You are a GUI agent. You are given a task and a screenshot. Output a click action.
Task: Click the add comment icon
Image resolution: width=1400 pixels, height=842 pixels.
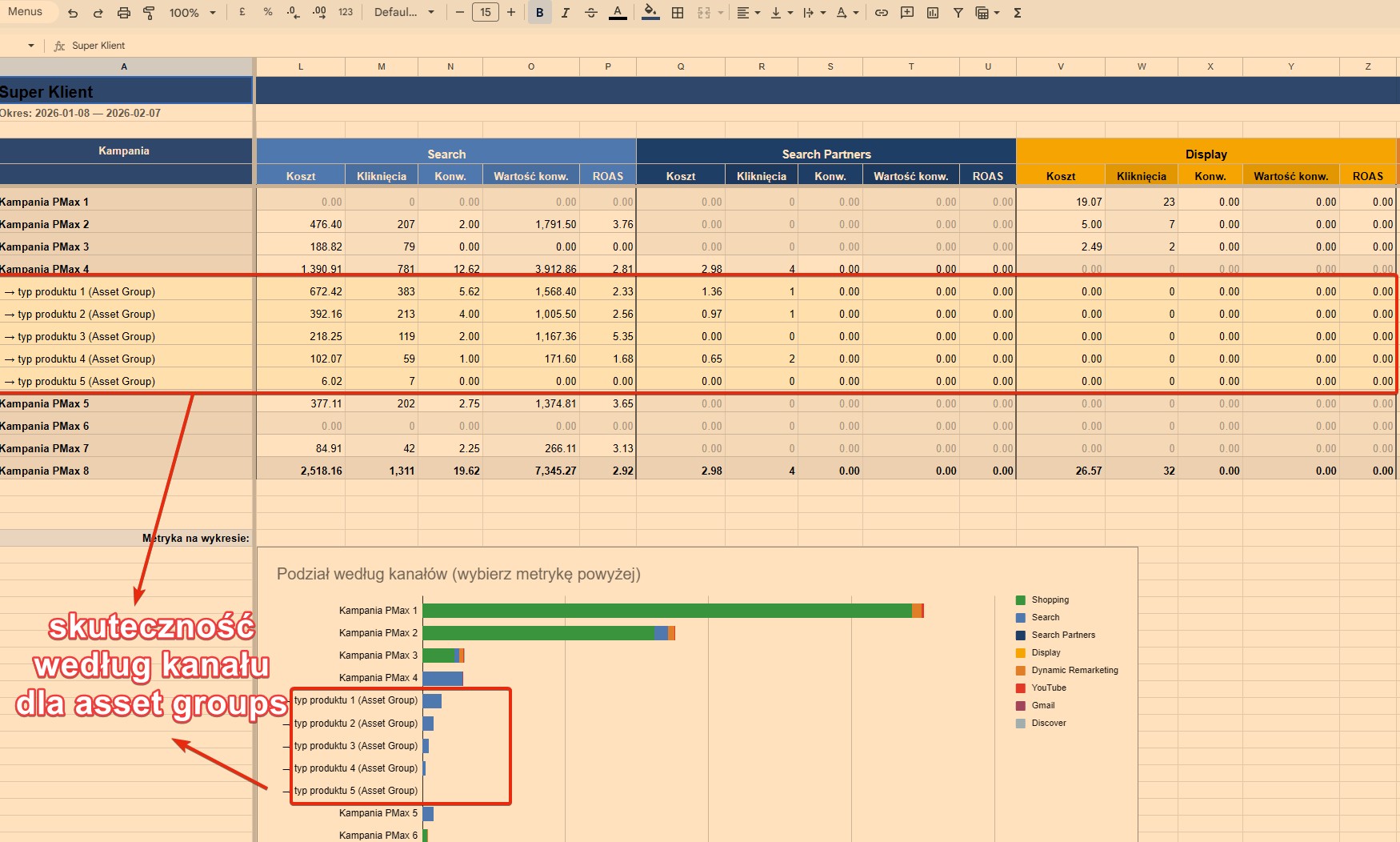point(906,13)
